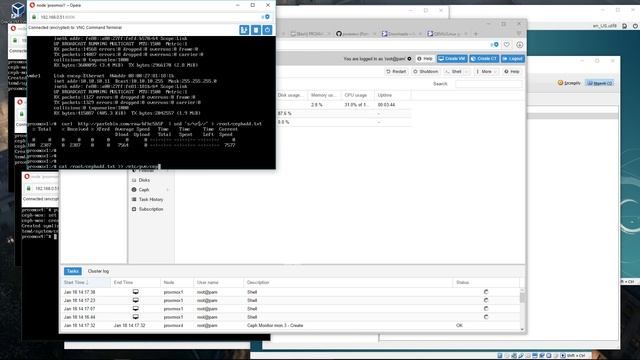Click Description column header in tasks
The width and height of the screenshot is (640, 360).
tap(348, 282)
